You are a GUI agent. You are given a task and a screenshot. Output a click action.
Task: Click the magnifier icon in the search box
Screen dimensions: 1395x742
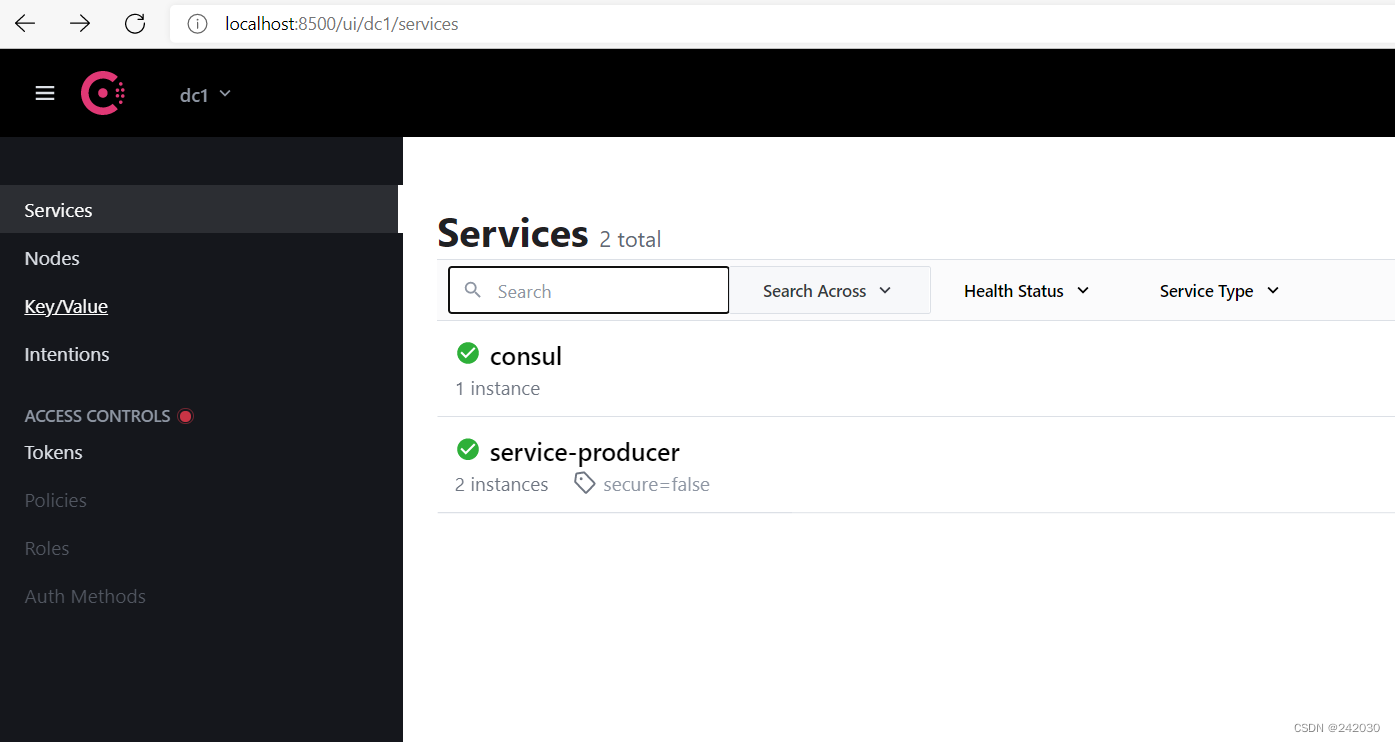[x=473, y=290]
